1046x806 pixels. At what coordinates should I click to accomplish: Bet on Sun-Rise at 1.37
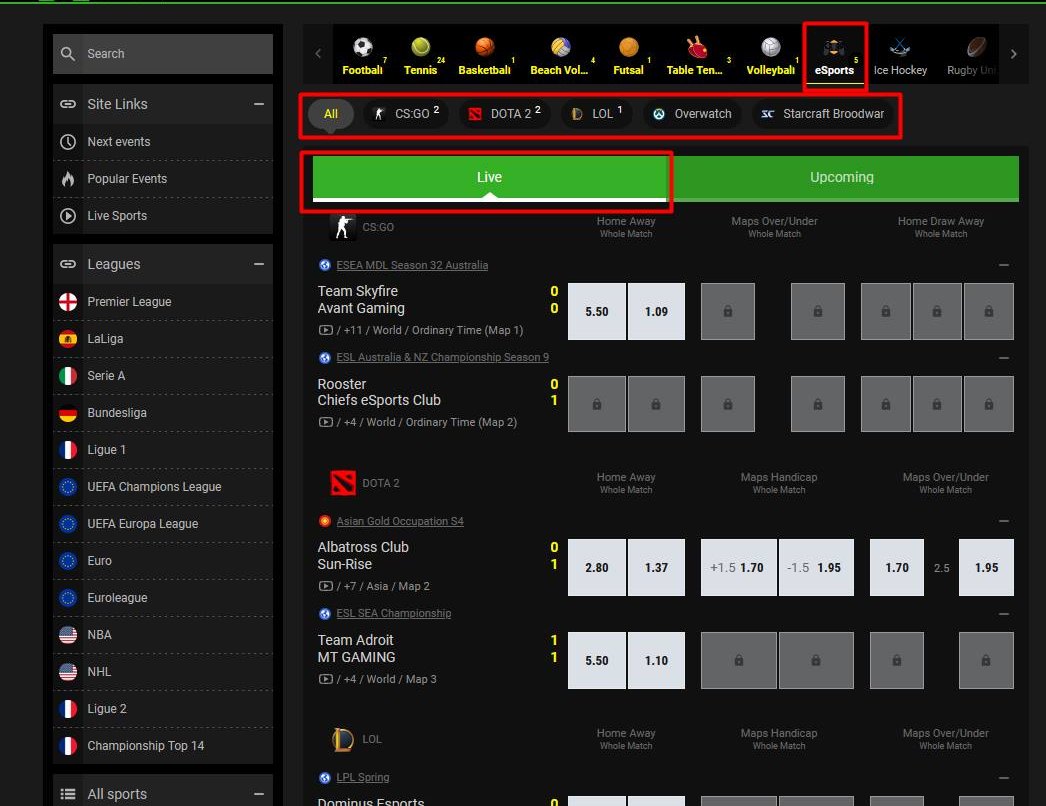coord(656,568)
